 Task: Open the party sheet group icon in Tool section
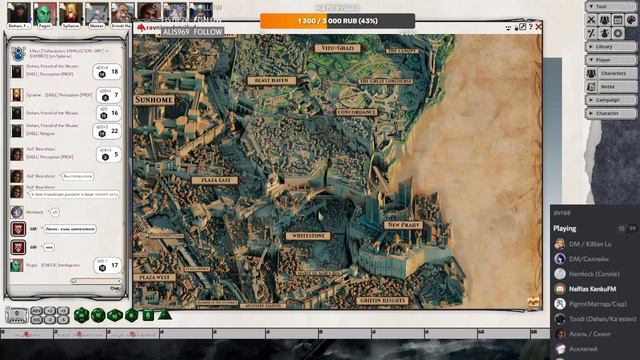click(604, 20)
